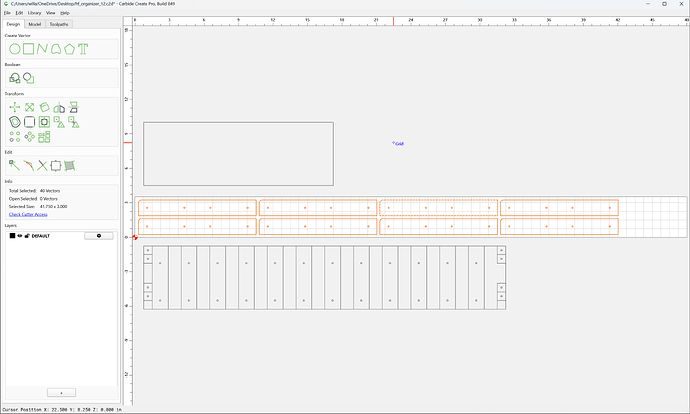Toggle the lock on DEFAULT layer
The image size is (690, 414).
point(27,236)
